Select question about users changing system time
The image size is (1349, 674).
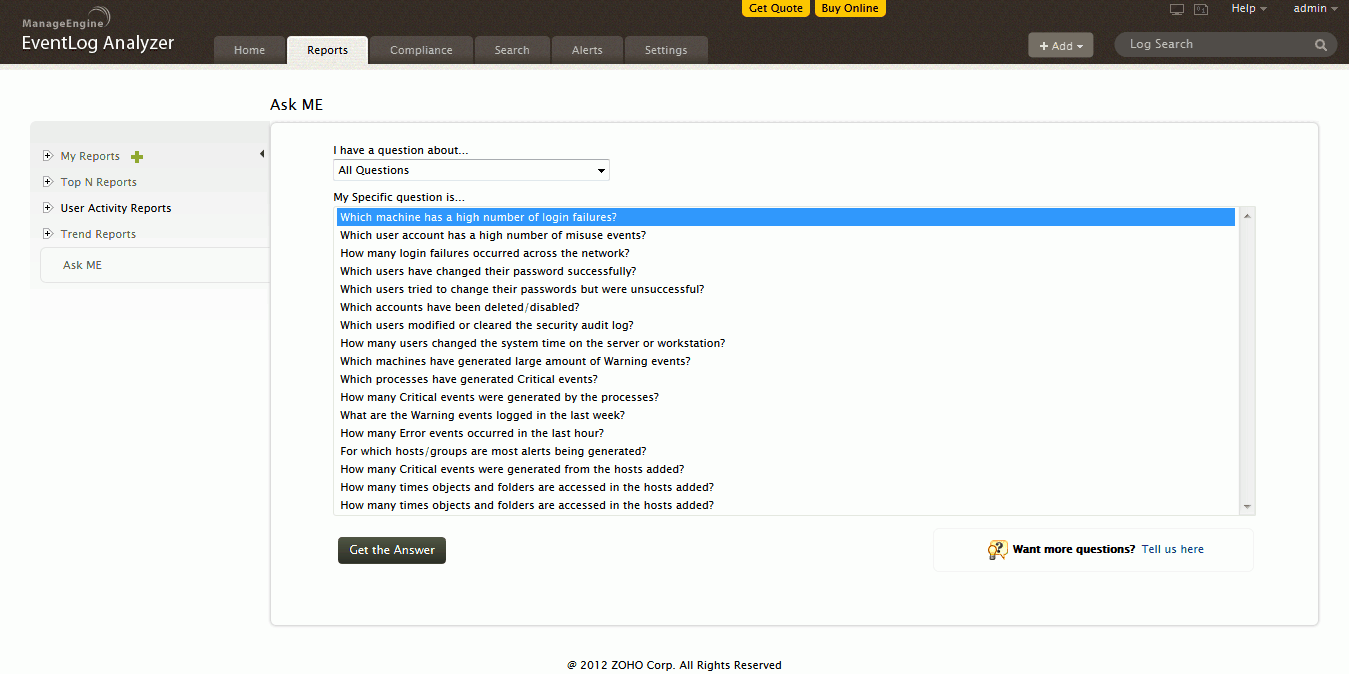point(786,343)
